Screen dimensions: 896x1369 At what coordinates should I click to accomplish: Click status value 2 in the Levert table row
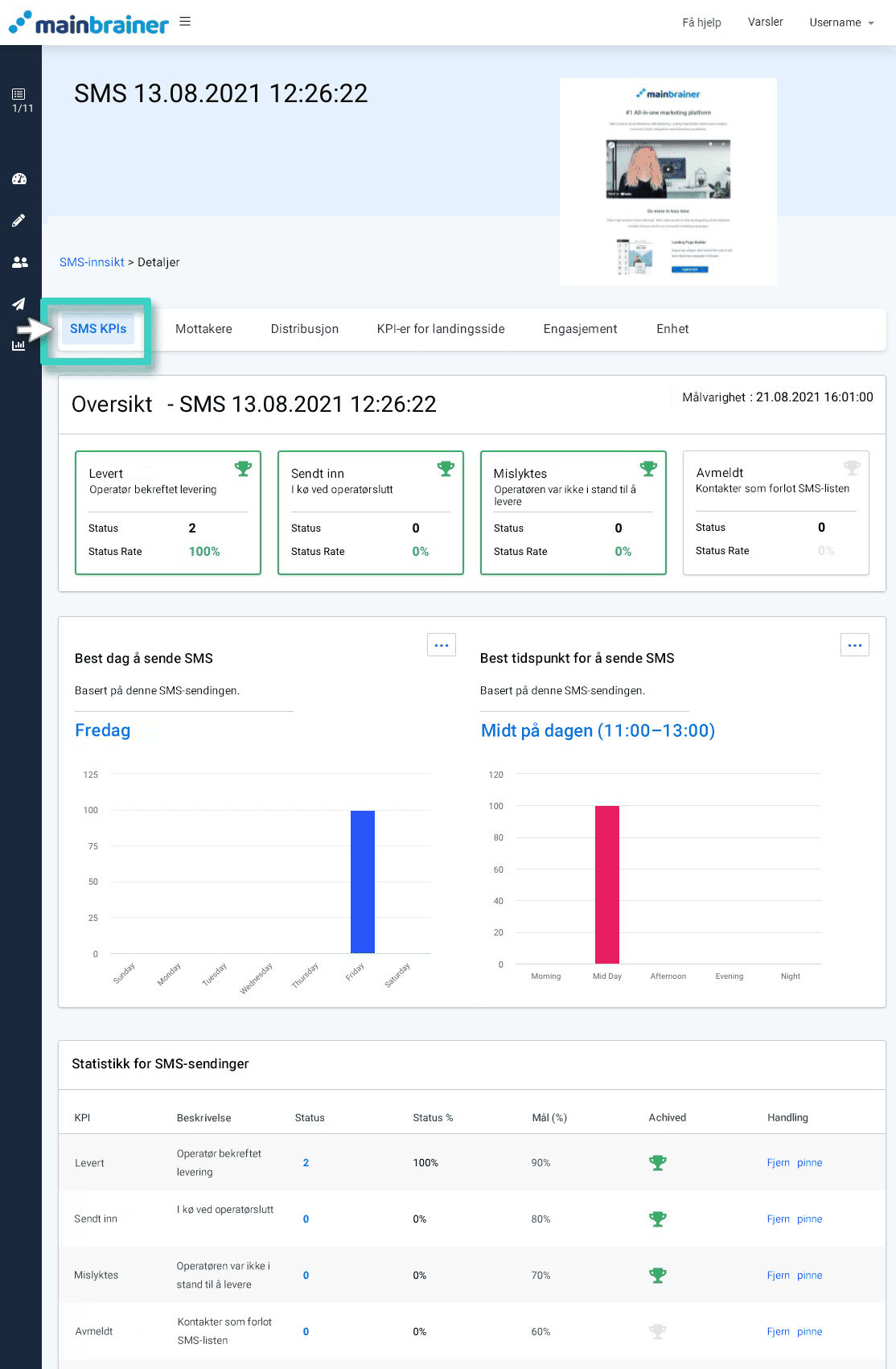pos(306,1162)
